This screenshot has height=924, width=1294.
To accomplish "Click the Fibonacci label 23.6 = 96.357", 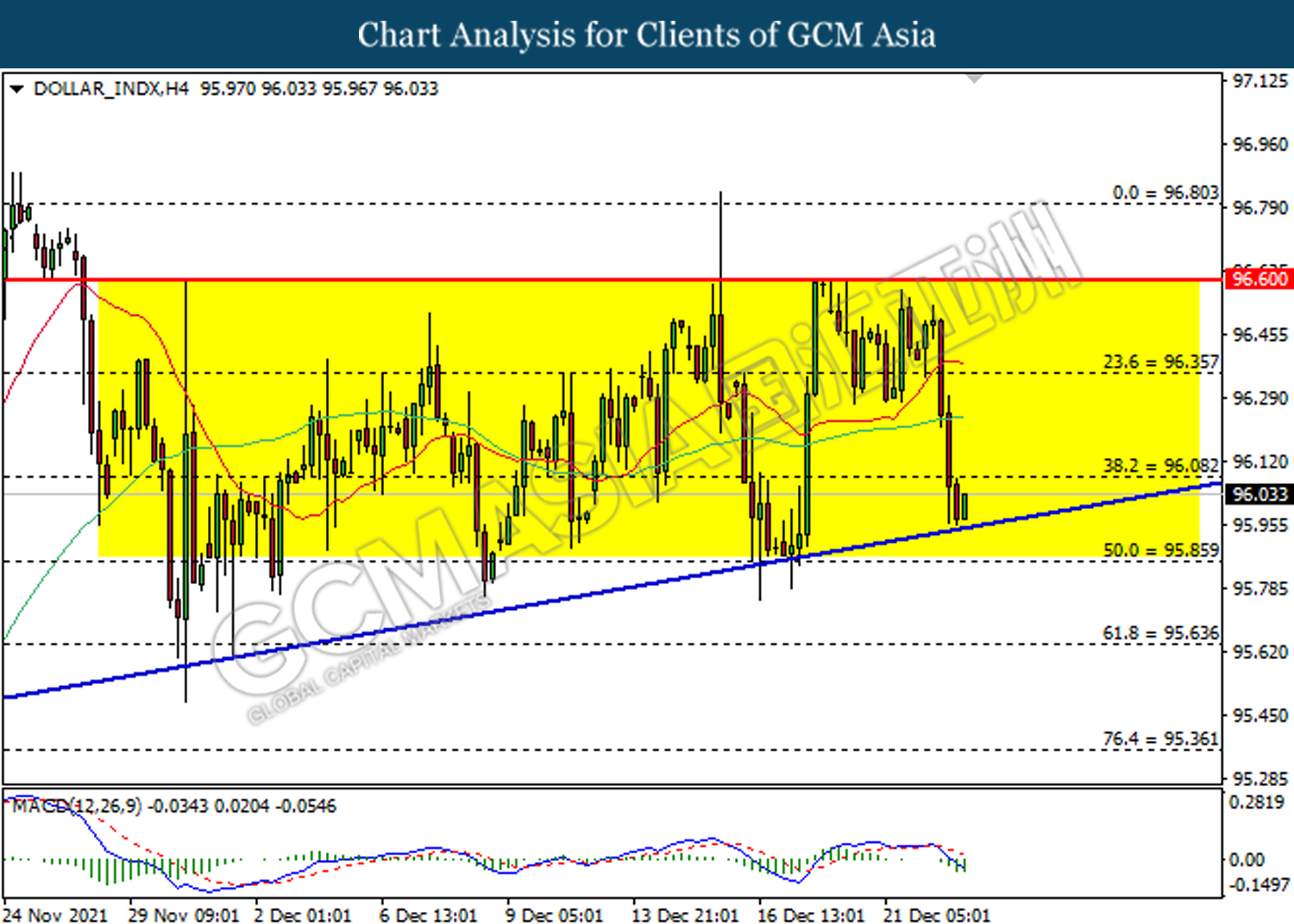I will pyautogui.click(x=1161, y=361).
